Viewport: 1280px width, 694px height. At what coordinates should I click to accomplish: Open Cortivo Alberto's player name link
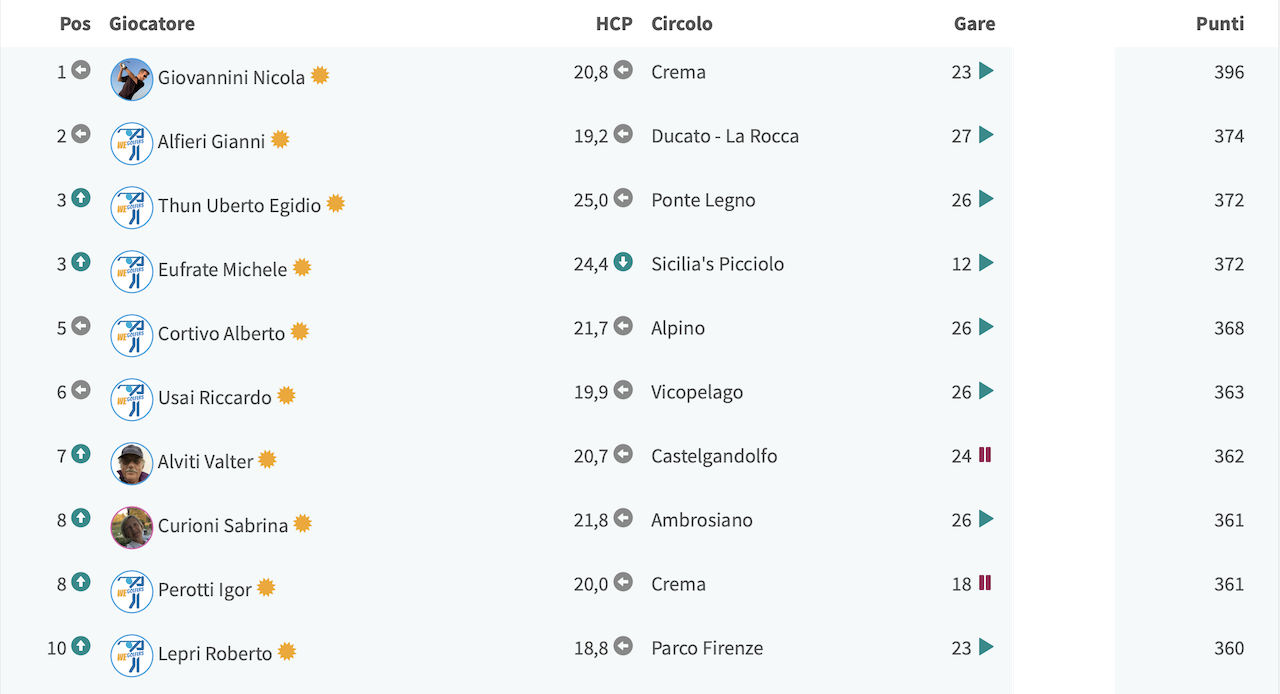[222, 333]
